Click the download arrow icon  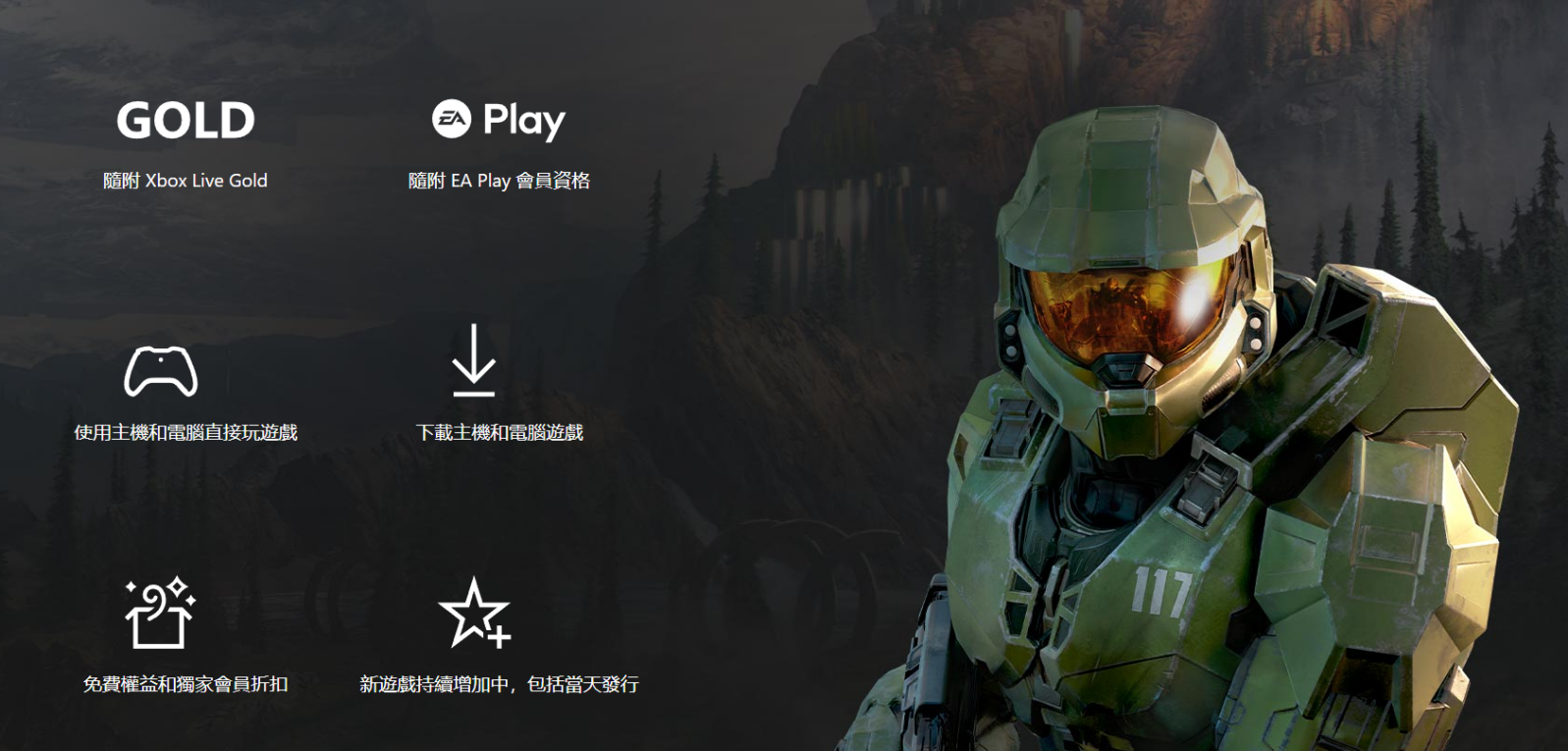(473, 360)
